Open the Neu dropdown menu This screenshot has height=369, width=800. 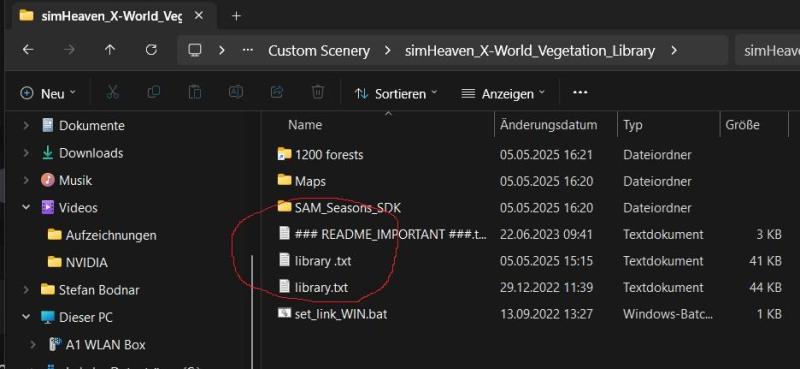pyautogui.click(x=48, y=93)
